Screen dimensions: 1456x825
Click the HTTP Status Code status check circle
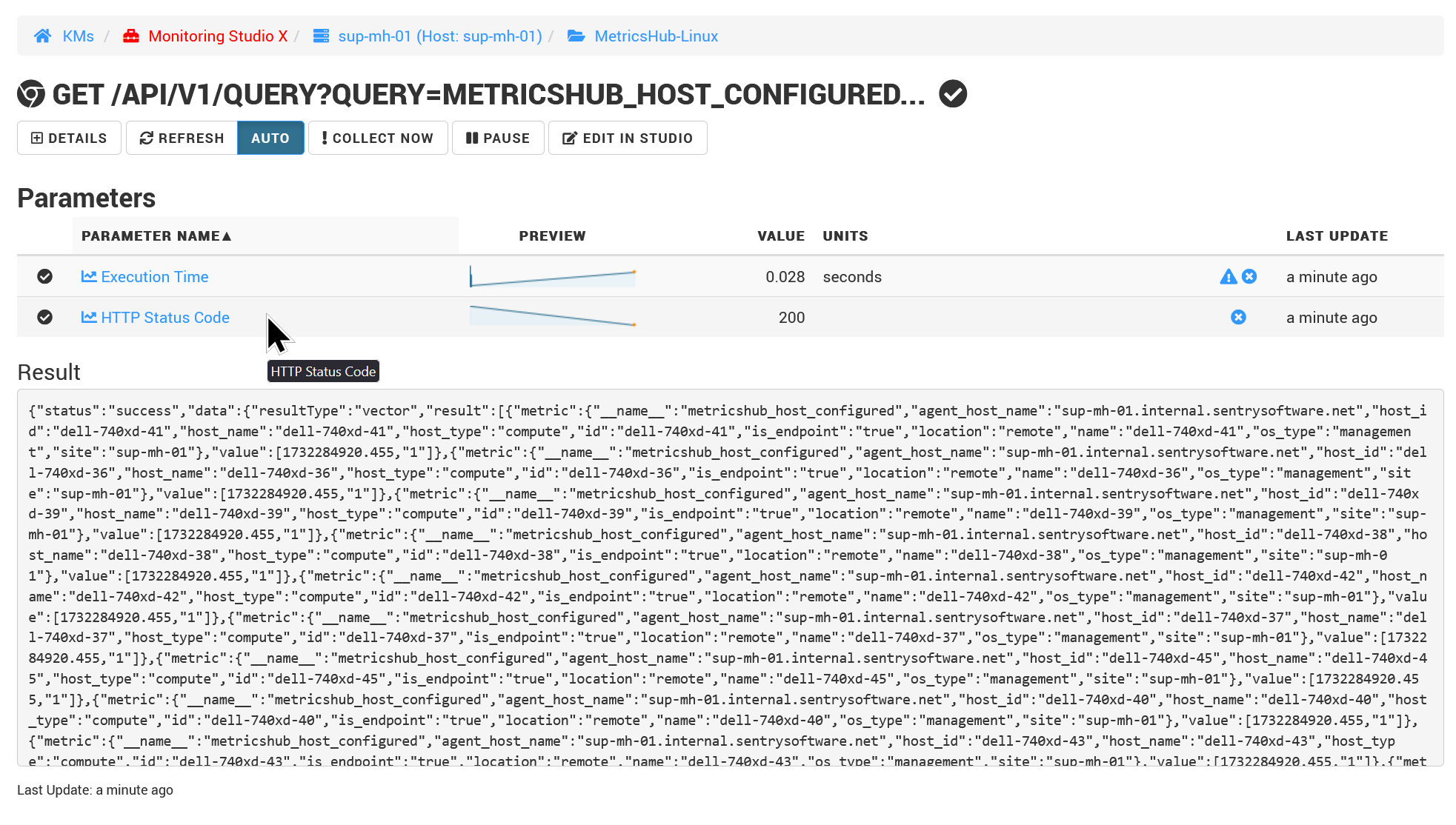click(x=45, y=318)
